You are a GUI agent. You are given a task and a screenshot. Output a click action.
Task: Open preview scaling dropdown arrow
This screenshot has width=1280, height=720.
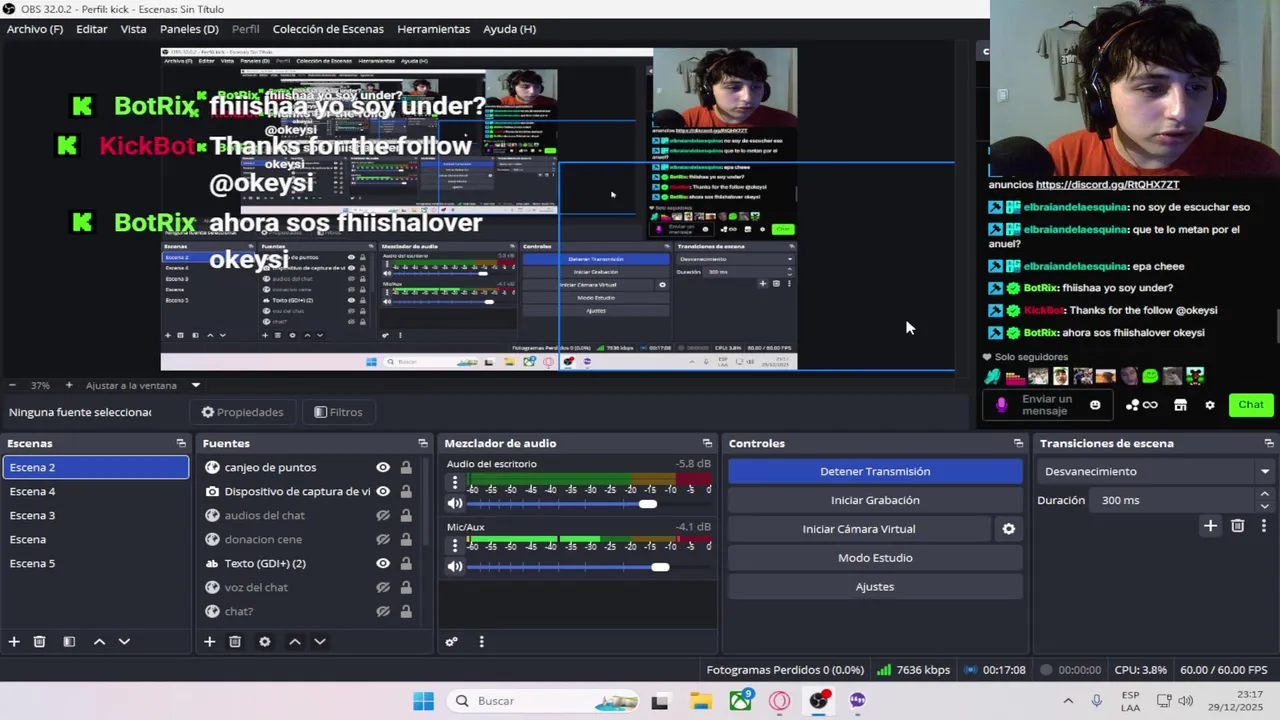pyautogui.click(x=196, y=385)
